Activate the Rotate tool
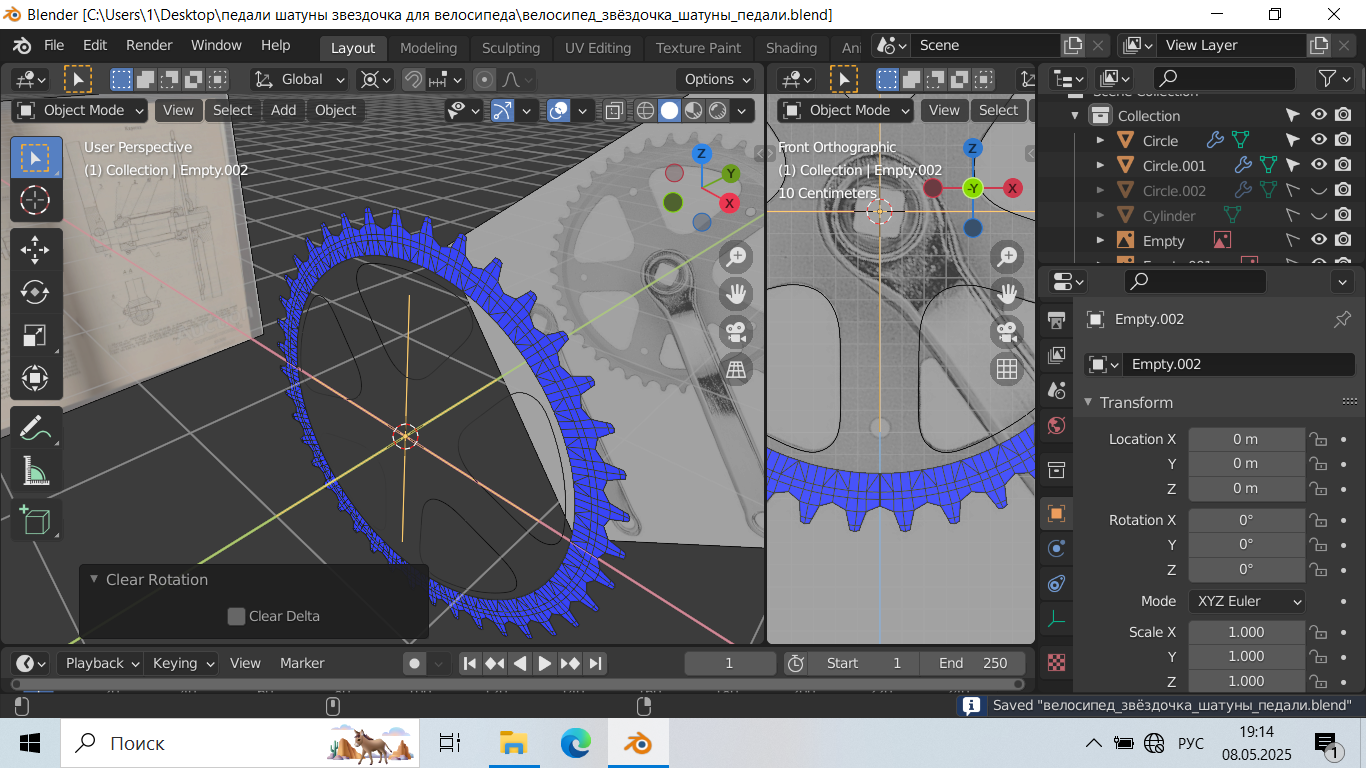The height and width of the screenshot is (768, 1366). tap(36, 292)
